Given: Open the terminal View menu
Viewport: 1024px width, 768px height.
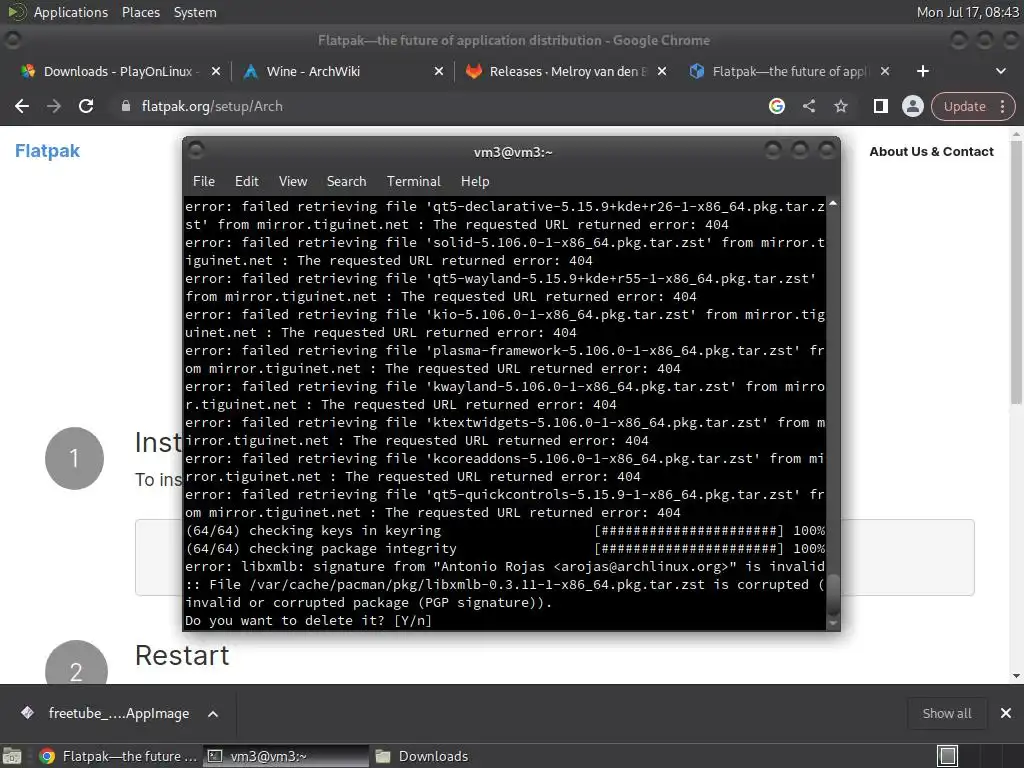Looking at the screenshot, I should coord(293,182).
